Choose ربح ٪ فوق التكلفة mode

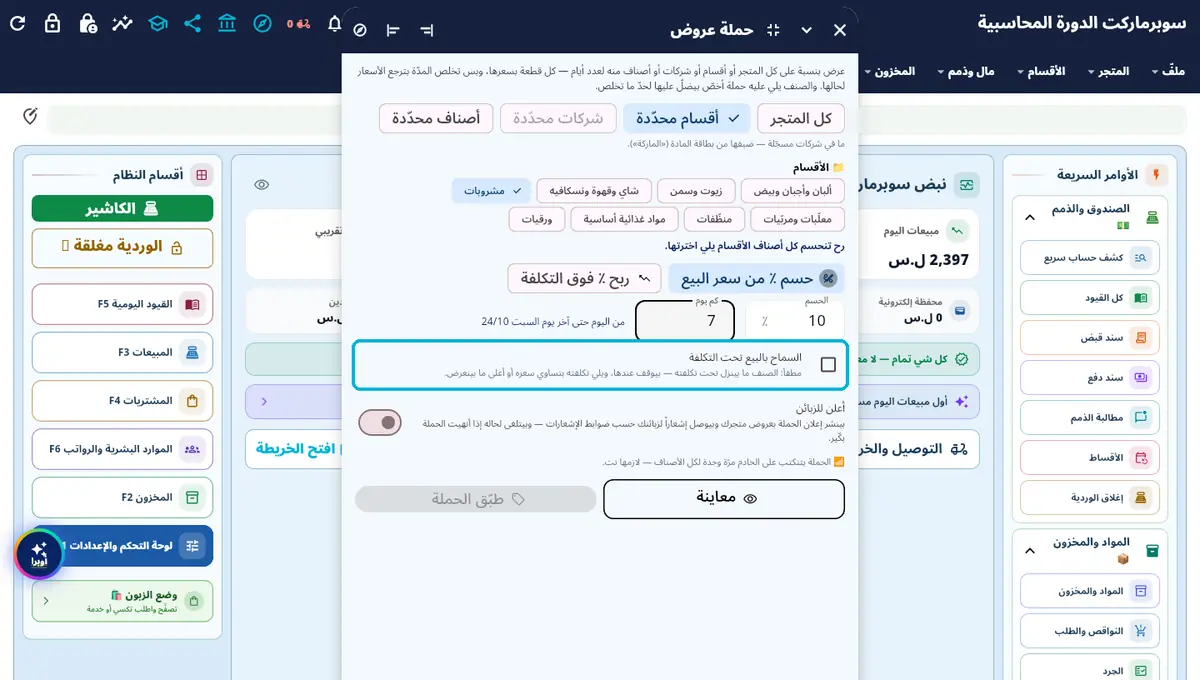coord(585,278)
